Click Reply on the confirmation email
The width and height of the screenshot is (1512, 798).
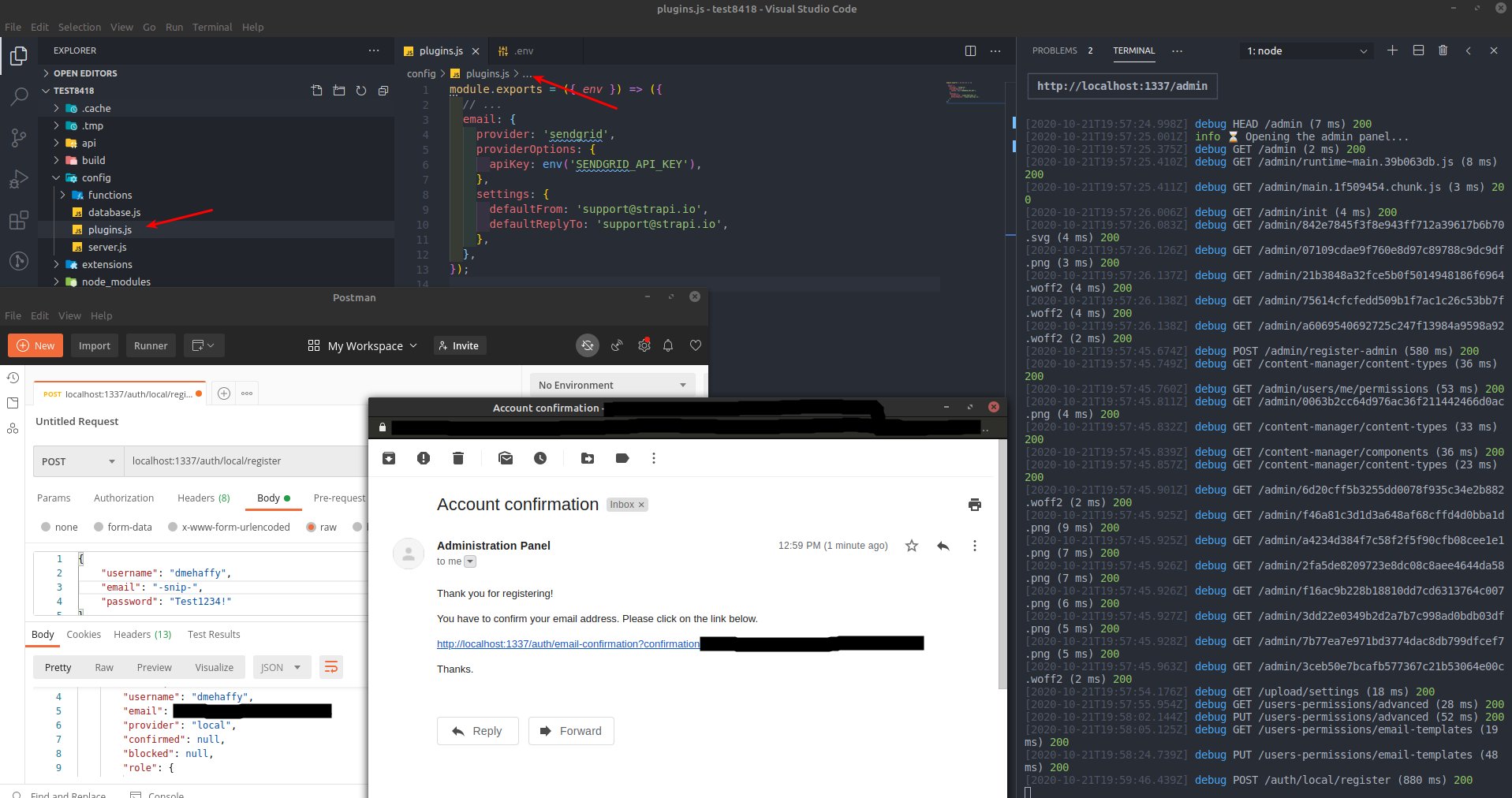477,731
